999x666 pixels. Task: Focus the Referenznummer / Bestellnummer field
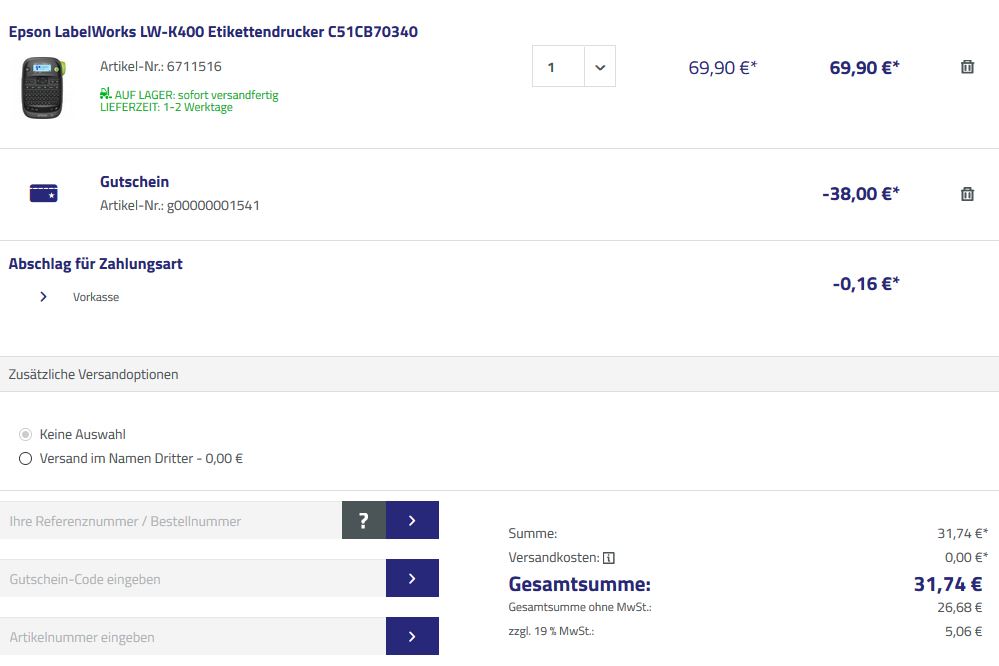171,520
